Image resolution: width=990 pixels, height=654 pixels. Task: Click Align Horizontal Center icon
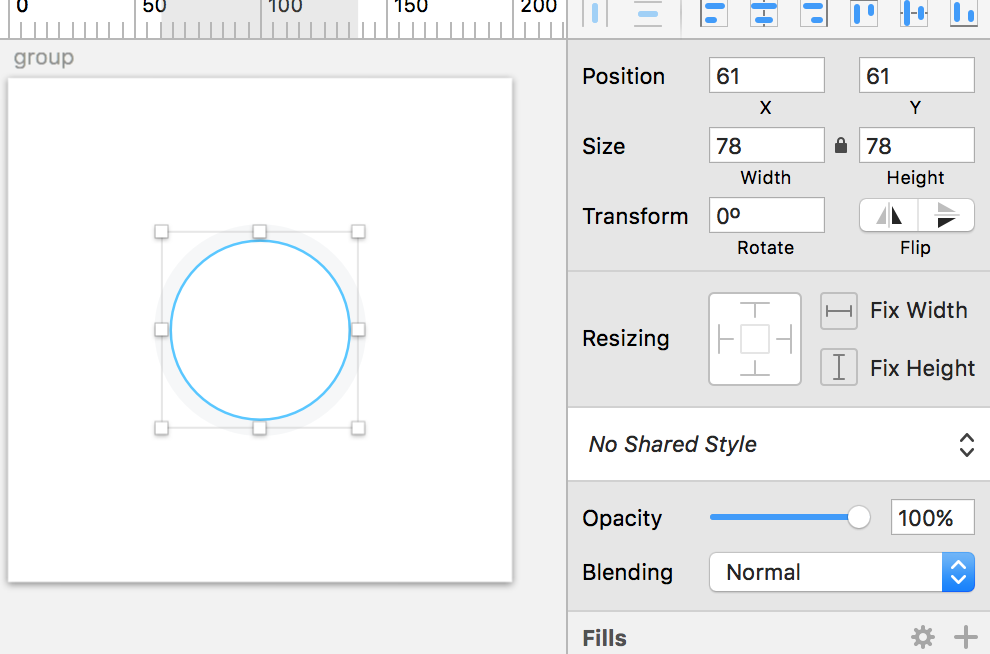tap(764, 14)
